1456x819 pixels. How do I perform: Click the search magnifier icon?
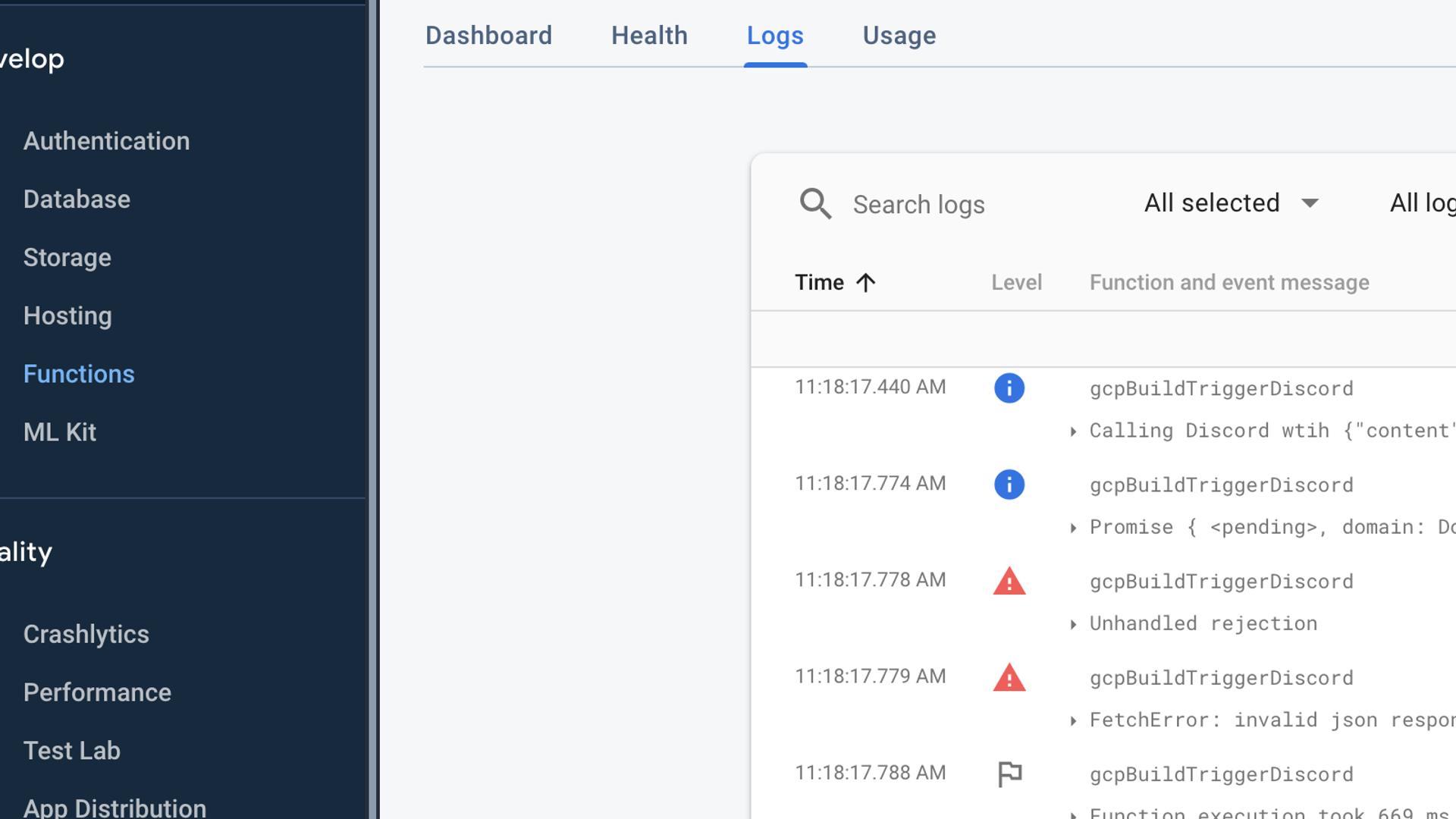point(815,204)
